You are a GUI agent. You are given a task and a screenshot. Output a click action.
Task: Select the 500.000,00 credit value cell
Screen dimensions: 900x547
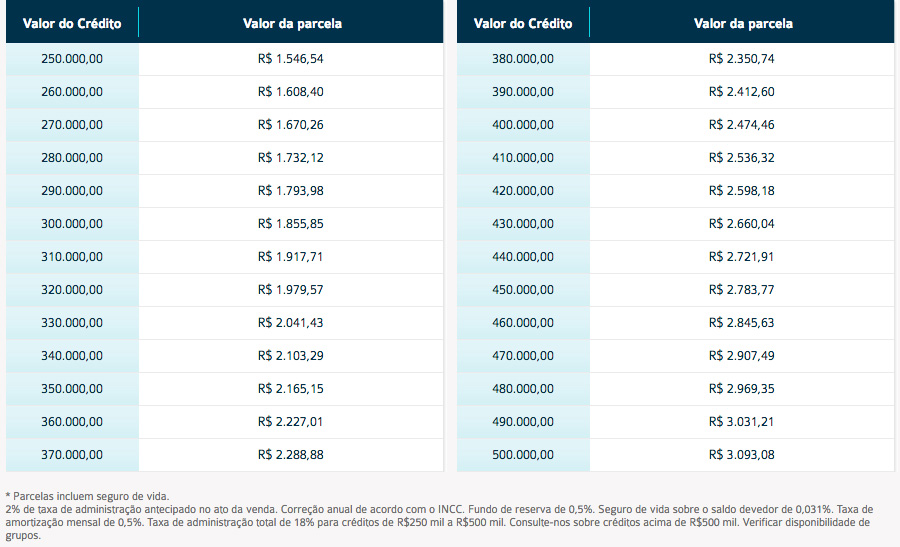coord(523,455)
